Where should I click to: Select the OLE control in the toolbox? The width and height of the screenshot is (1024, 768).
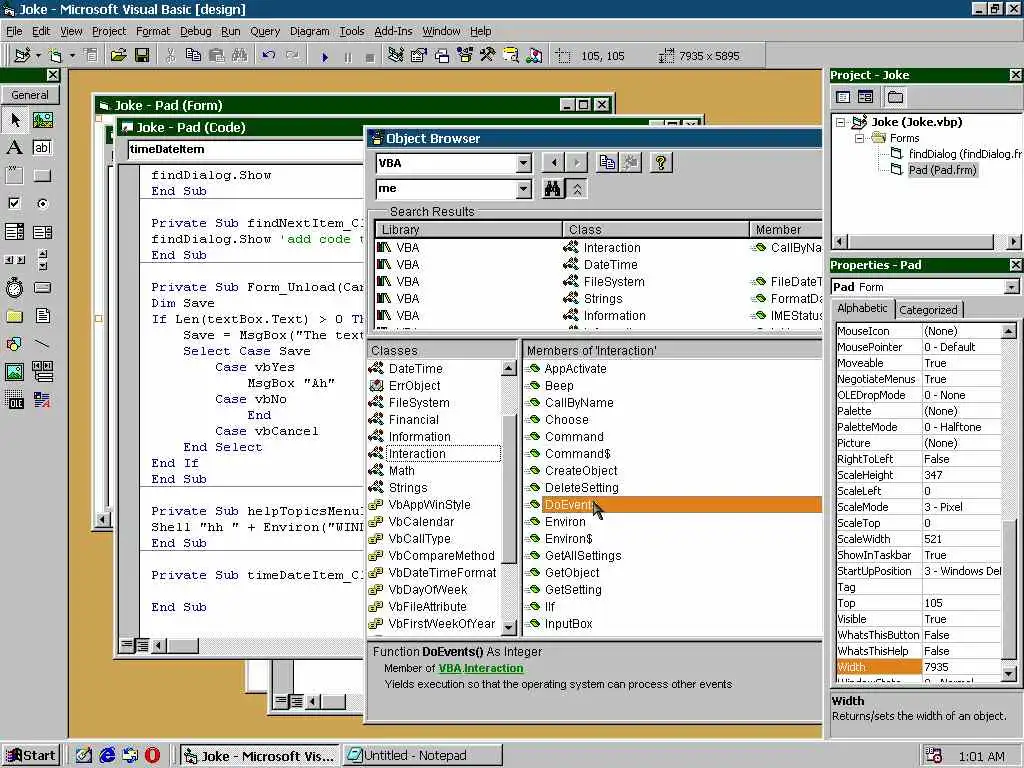(14, 400)
